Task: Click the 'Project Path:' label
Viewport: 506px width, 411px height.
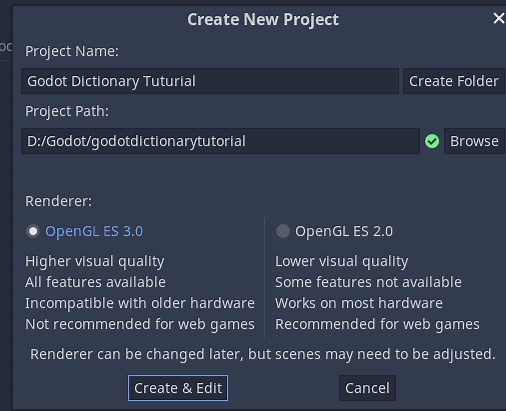Action: point(67,111)
